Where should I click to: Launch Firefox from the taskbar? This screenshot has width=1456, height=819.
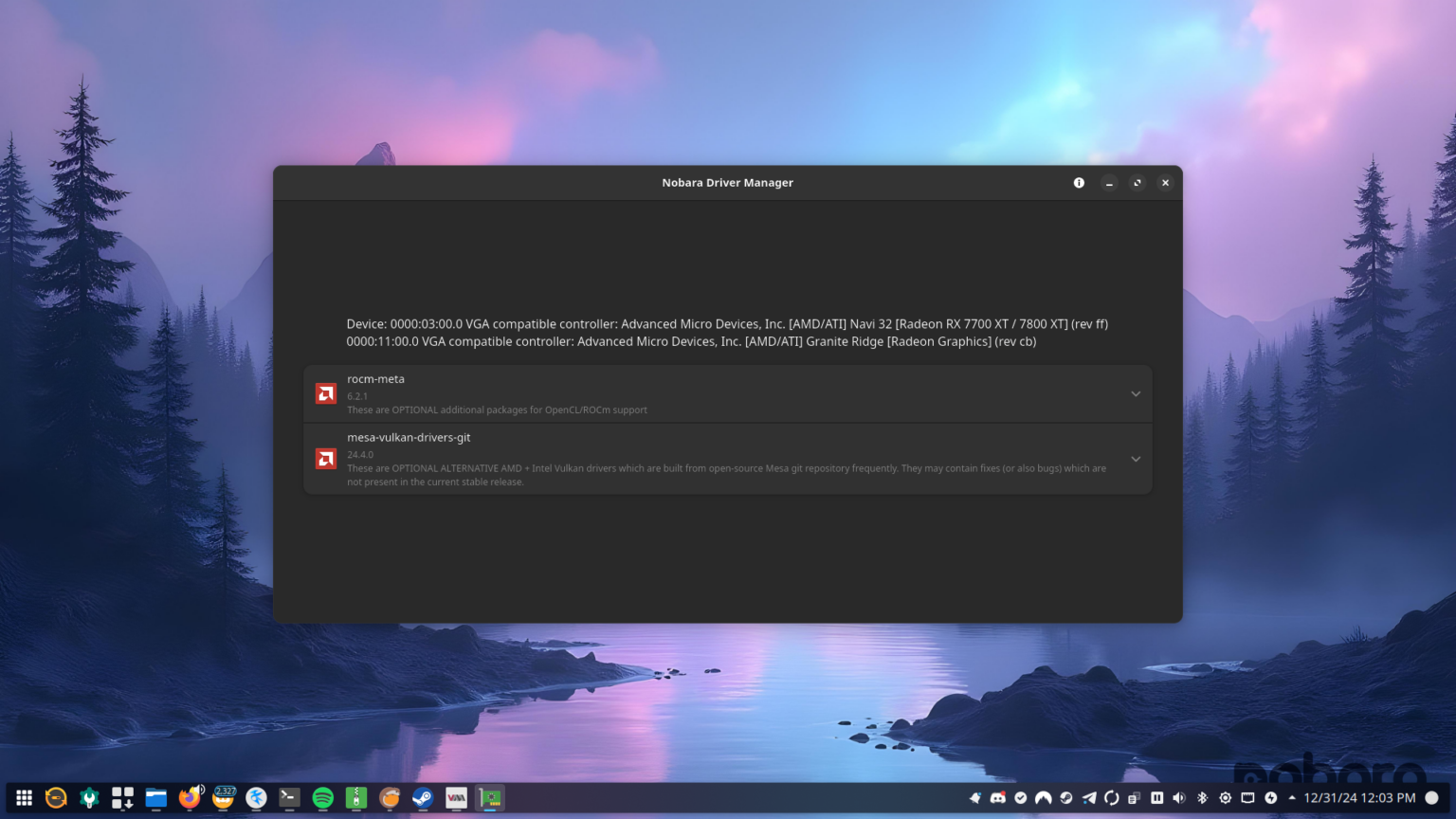point(189,797)
